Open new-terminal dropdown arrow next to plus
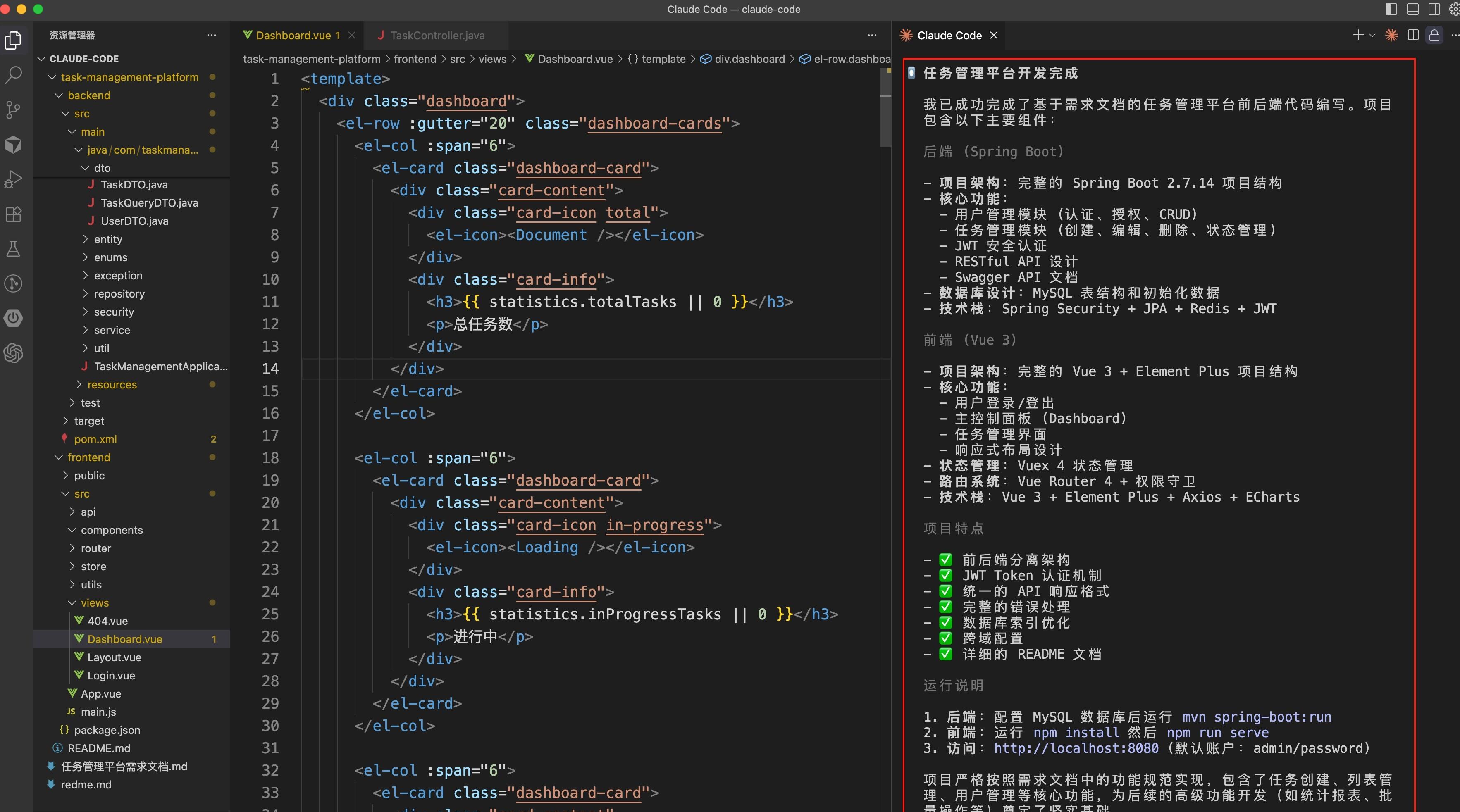 (1372, 35)
